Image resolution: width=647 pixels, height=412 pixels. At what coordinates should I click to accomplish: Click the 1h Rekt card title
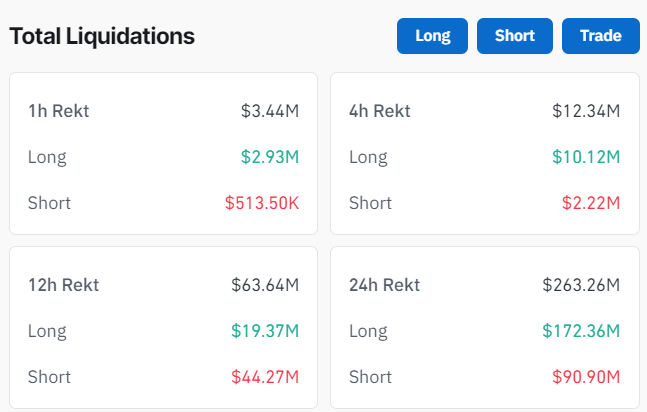(59, 111)
